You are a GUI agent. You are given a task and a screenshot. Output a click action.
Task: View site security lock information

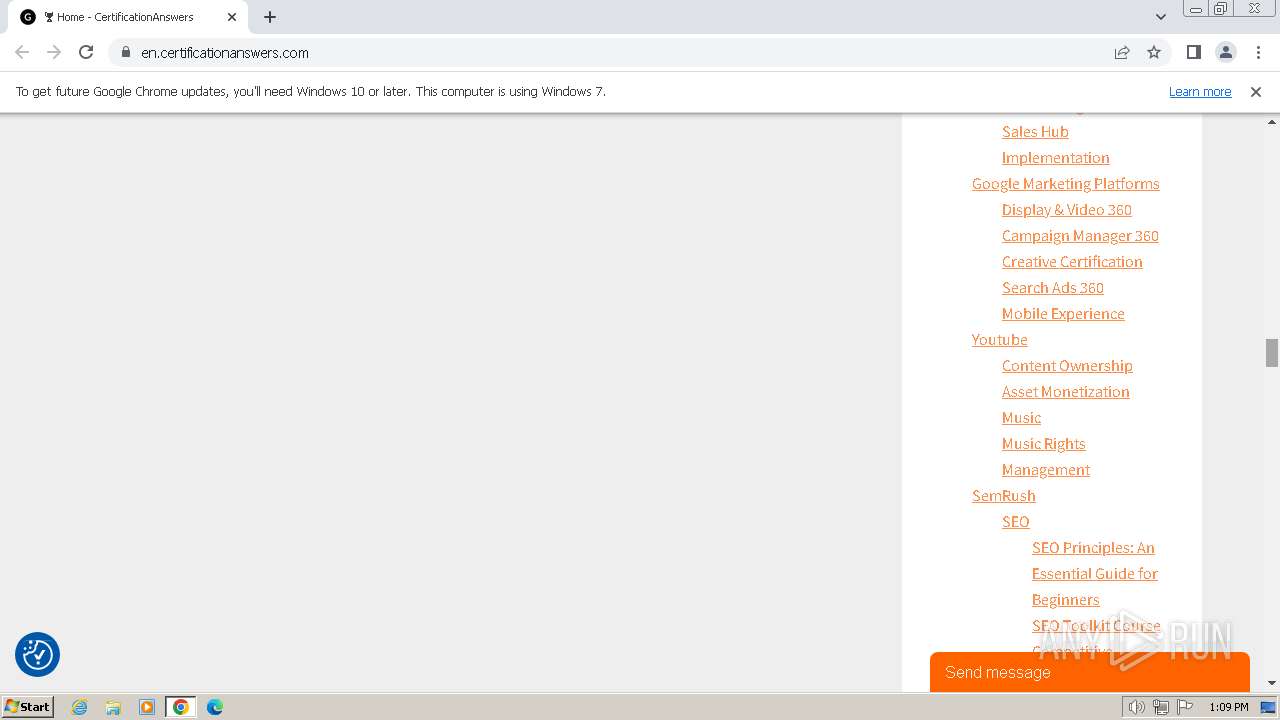[125, 52]
